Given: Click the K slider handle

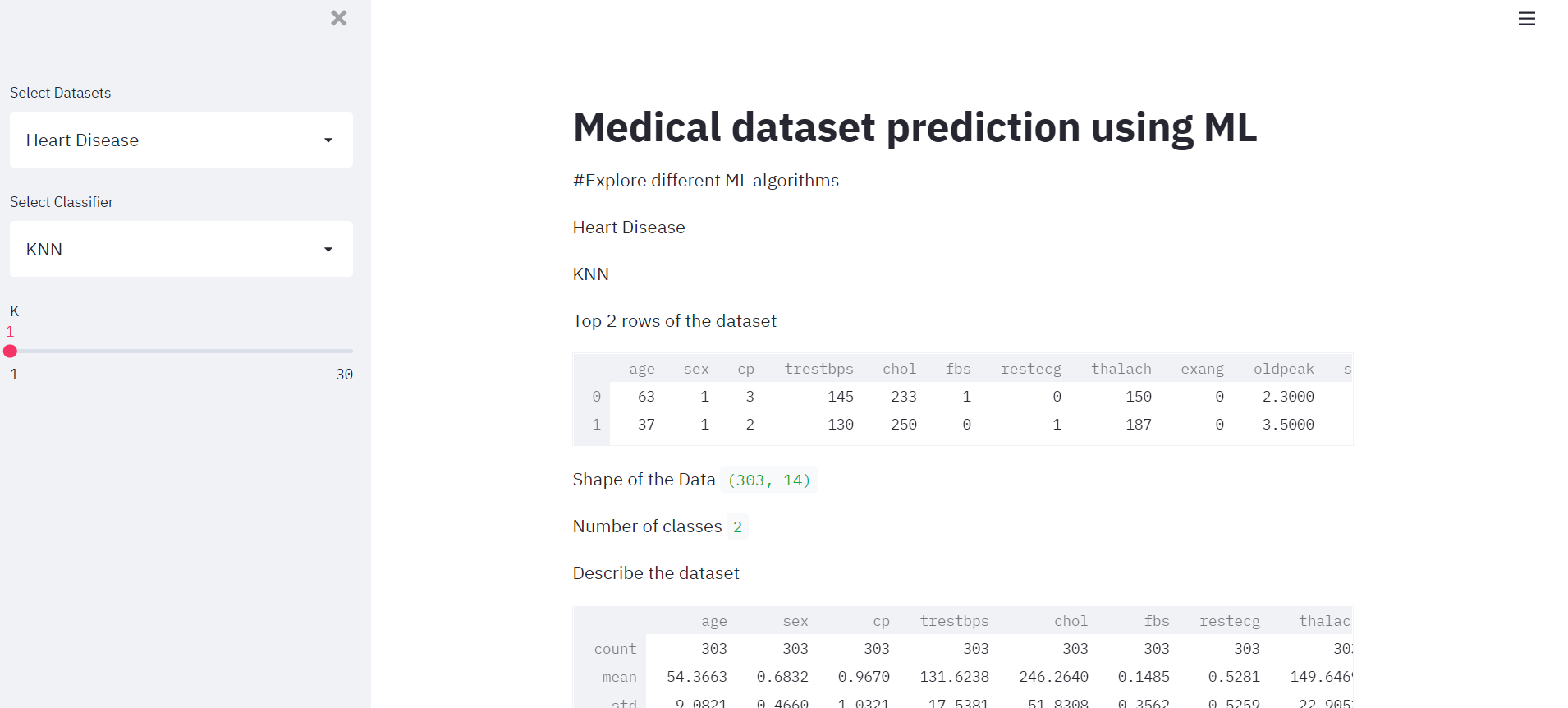Looking at the screenshot, I should pyautogui.click(x=10, y=351).
